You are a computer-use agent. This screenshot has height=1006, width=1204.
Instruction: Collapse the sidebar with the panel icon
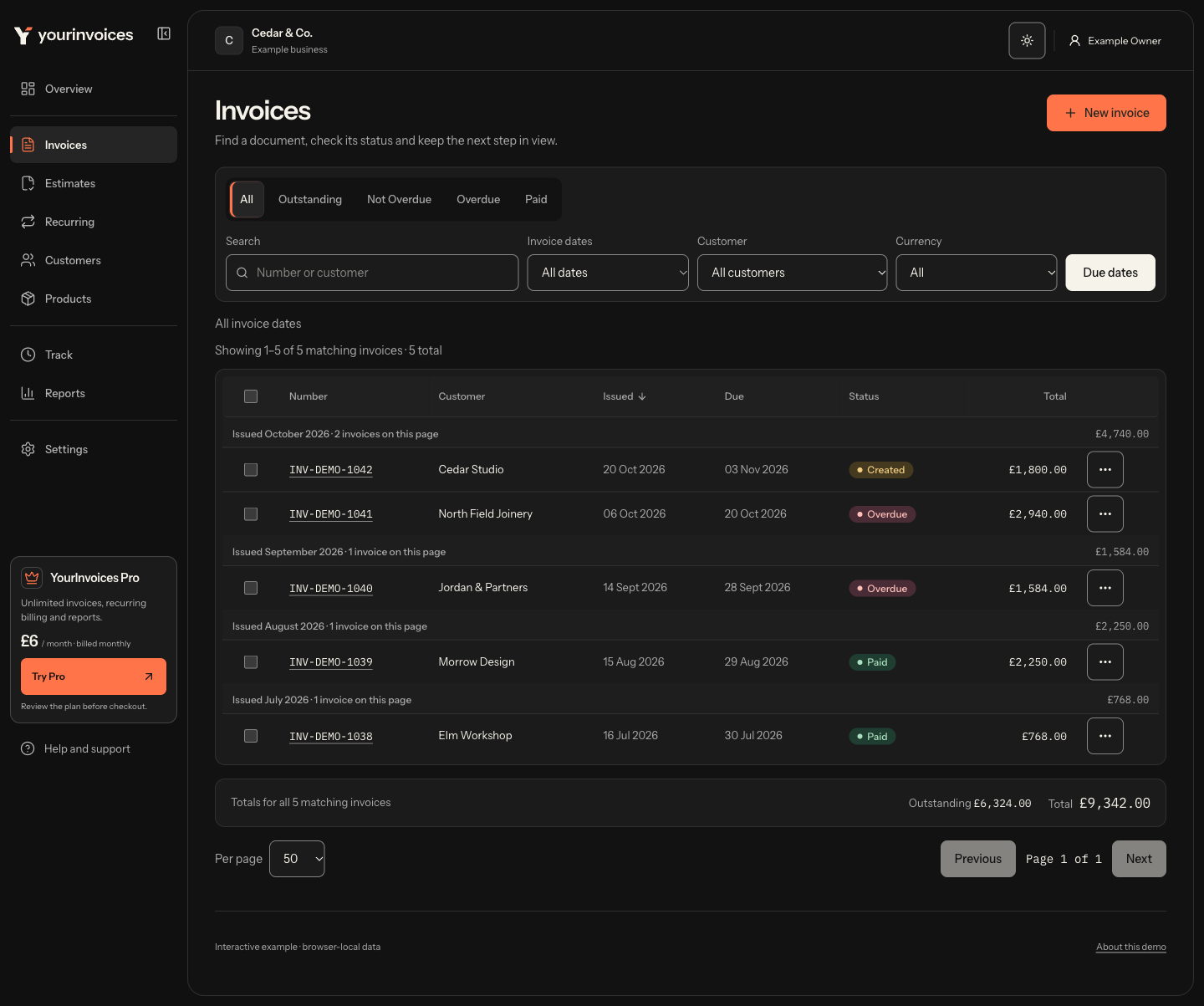[x=164, y=33]
